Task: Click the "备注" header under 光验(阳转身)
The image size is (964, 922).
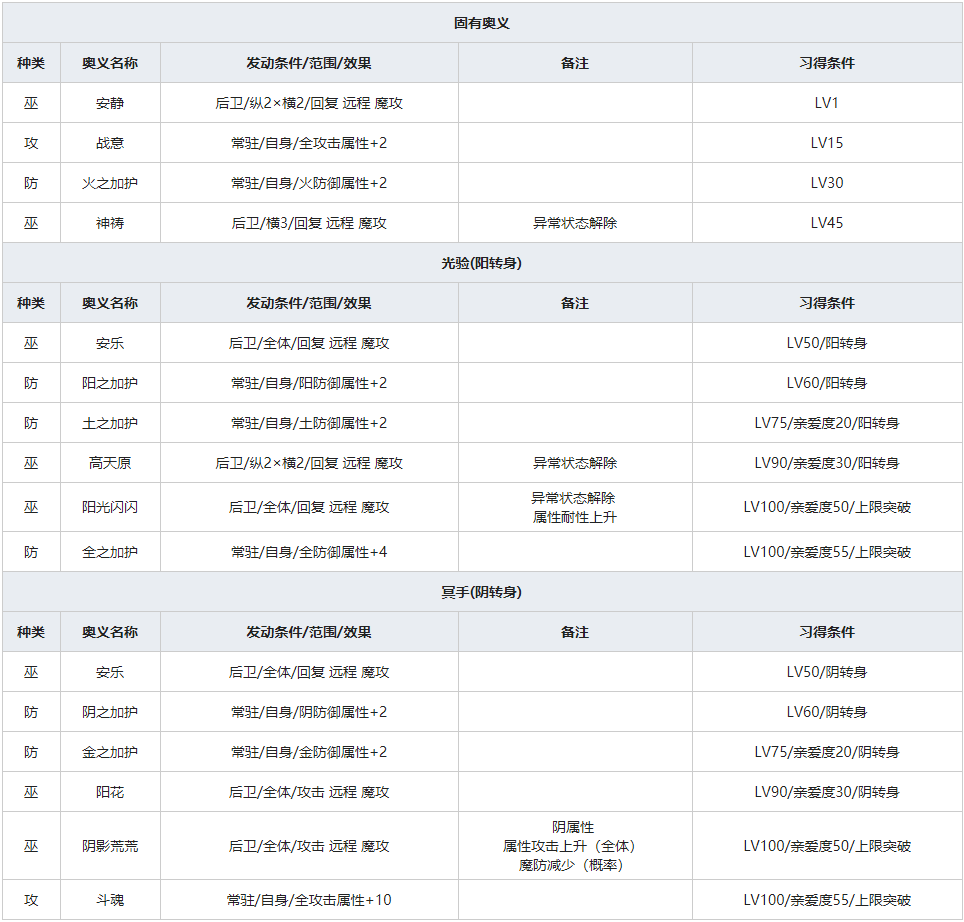Action: [575, 303]
